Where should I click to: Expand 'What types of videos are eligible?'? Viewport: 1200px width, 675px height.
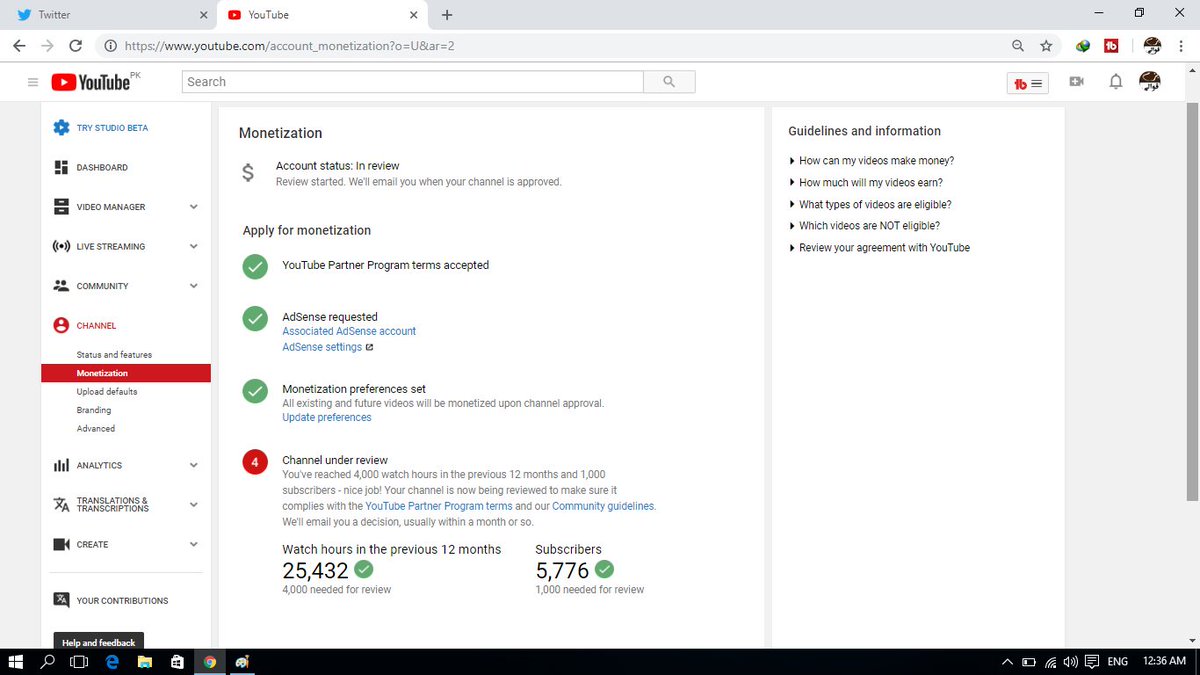870,205
